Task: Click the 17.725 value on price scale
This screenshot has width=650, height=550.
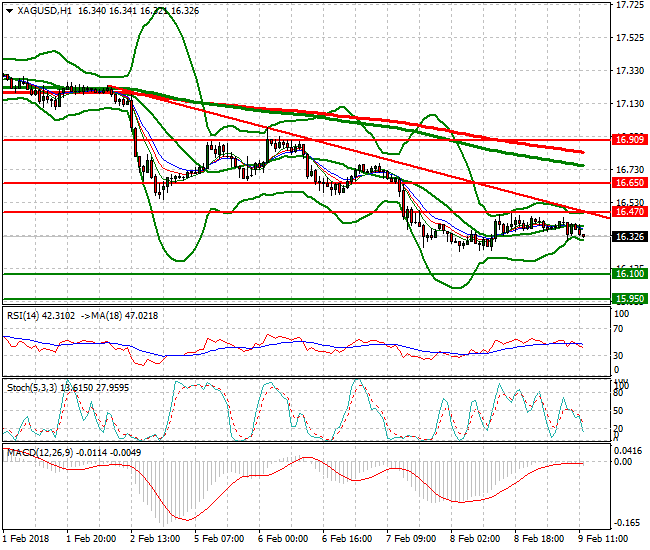Action: point(629,6)
